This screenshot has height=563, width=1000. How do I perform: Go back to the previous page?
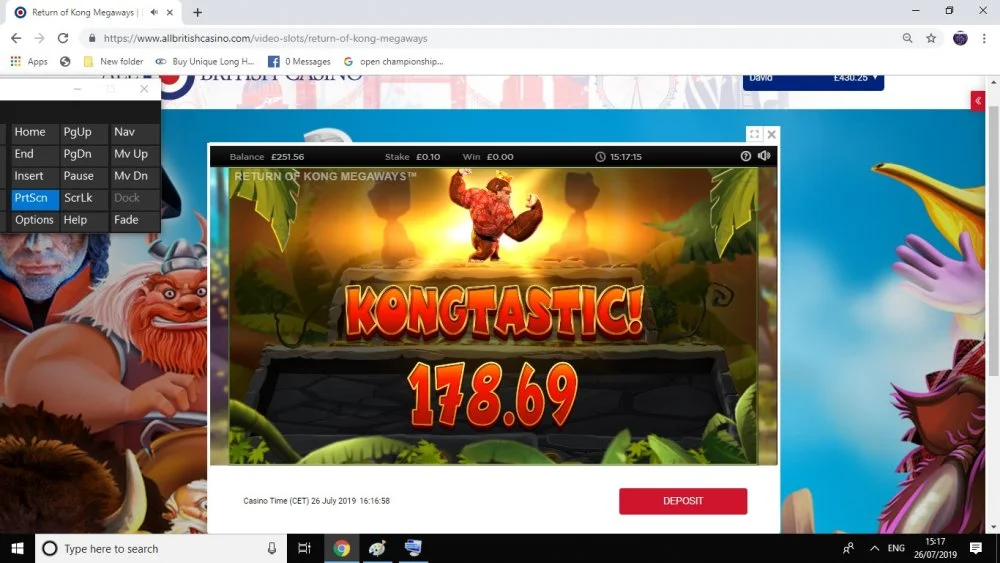click(17, 38)
